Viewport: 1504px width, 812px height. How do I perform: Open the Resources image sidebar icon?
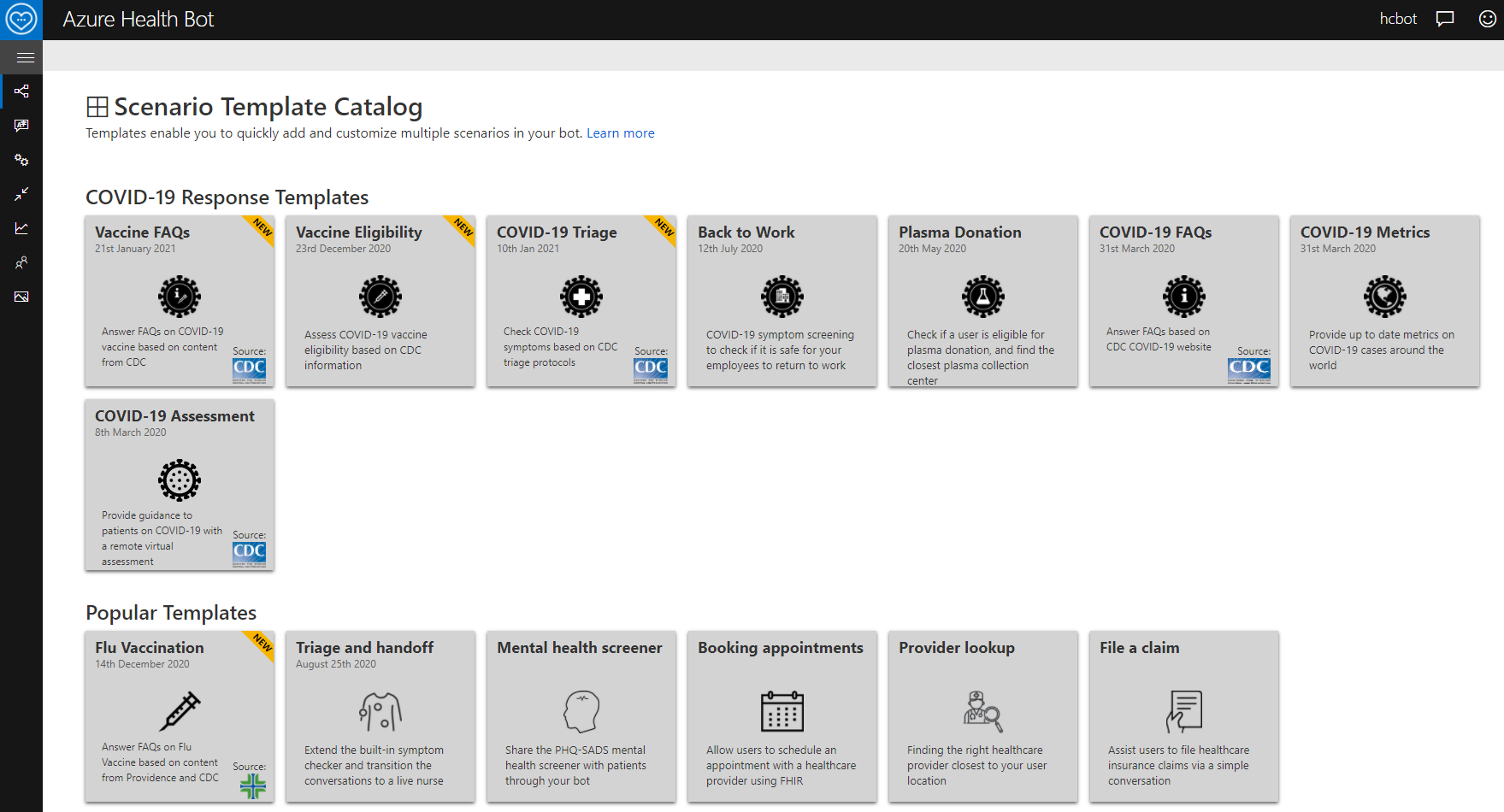tap(21, 297)
